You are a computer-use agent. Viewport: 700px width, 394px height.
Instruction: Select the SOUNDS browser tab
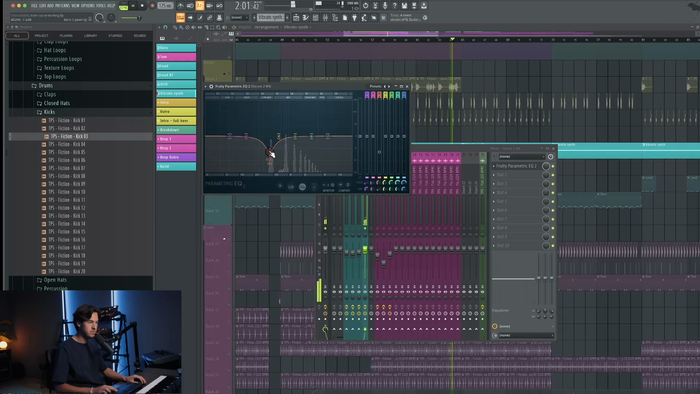point(140,35)
